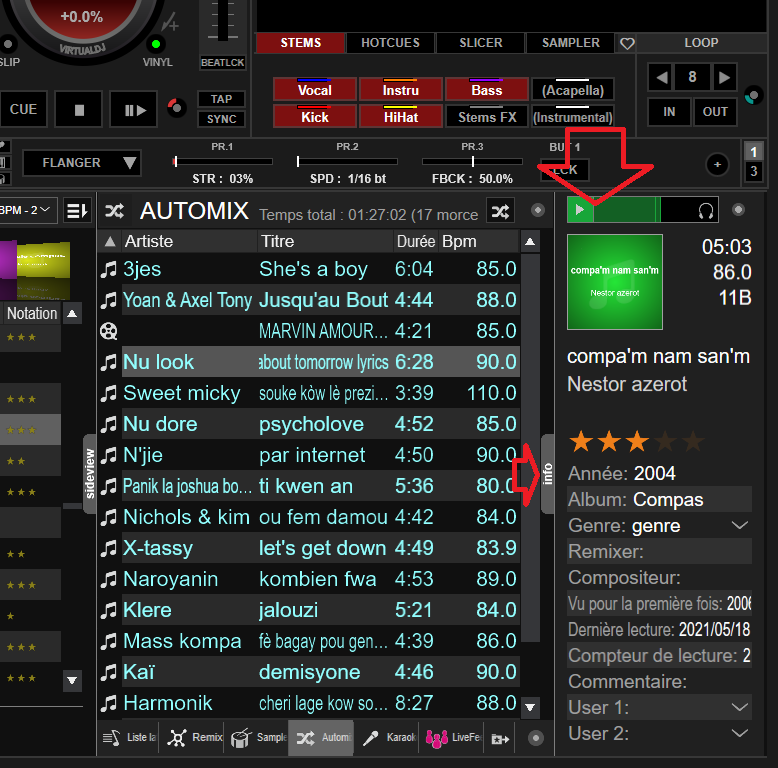Open the BPM - 2 dropdown
The height and width of the screenshot is (768, 778).
click(26, 210)
